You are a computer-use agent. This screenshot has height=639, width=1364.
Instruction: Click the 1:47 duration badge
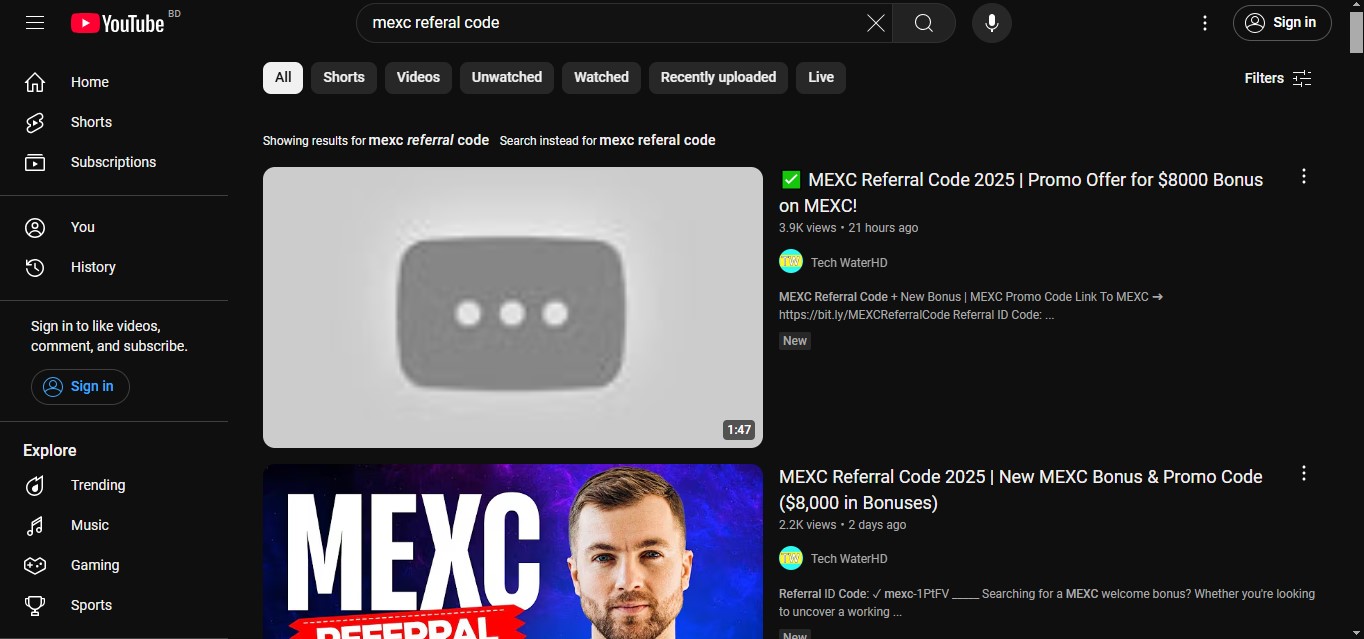click(x=739, y=430)
